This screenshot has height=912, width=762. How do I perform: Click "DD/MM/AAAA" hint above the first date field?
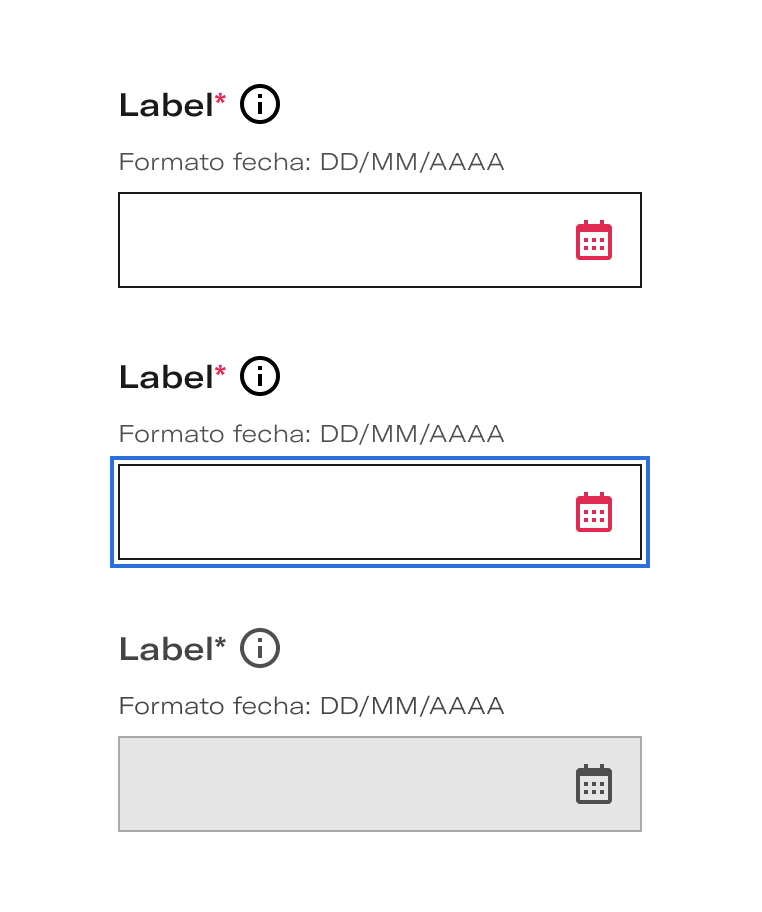412,162
